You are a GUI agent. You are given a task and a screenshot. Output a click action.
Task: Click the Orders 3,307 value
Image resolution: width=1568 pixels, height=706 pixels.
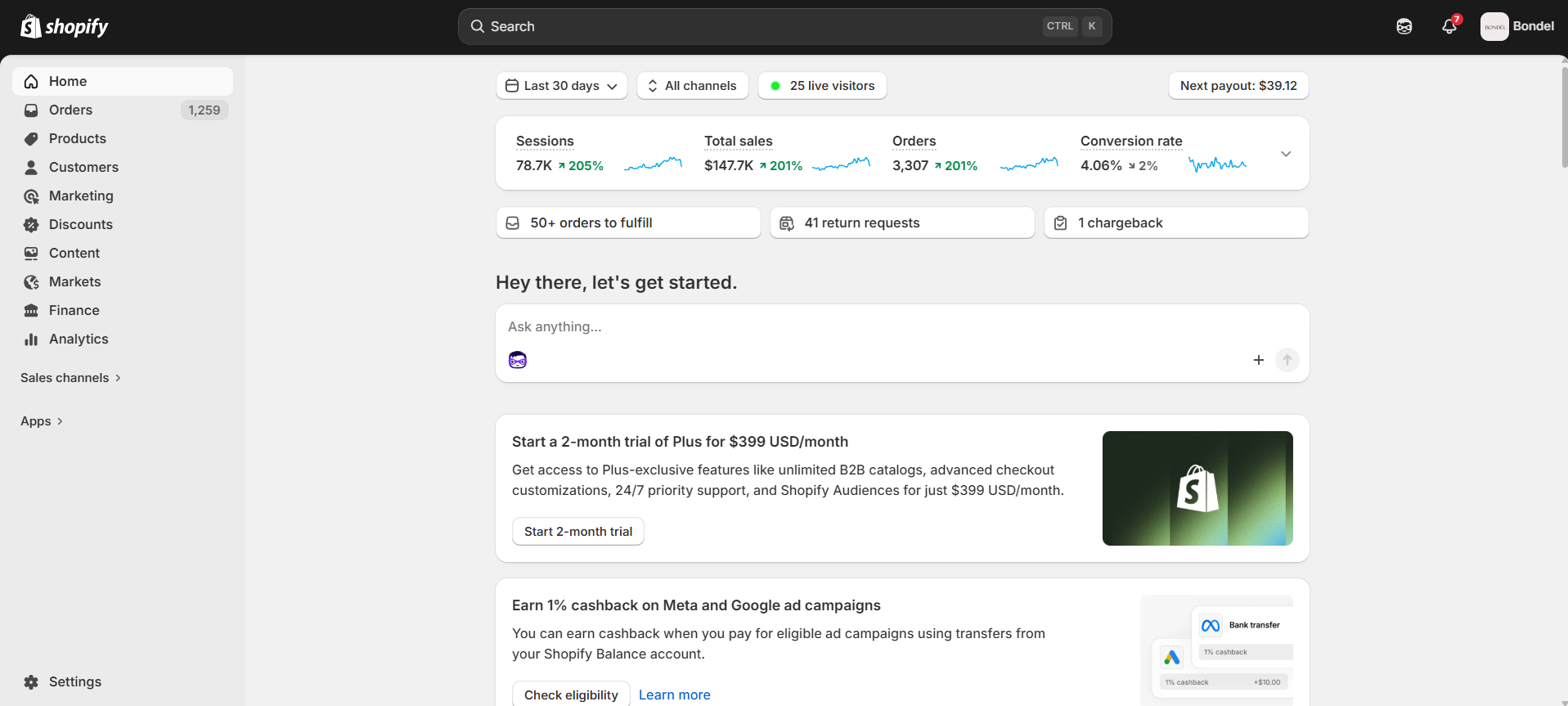(x=910, y=166)
